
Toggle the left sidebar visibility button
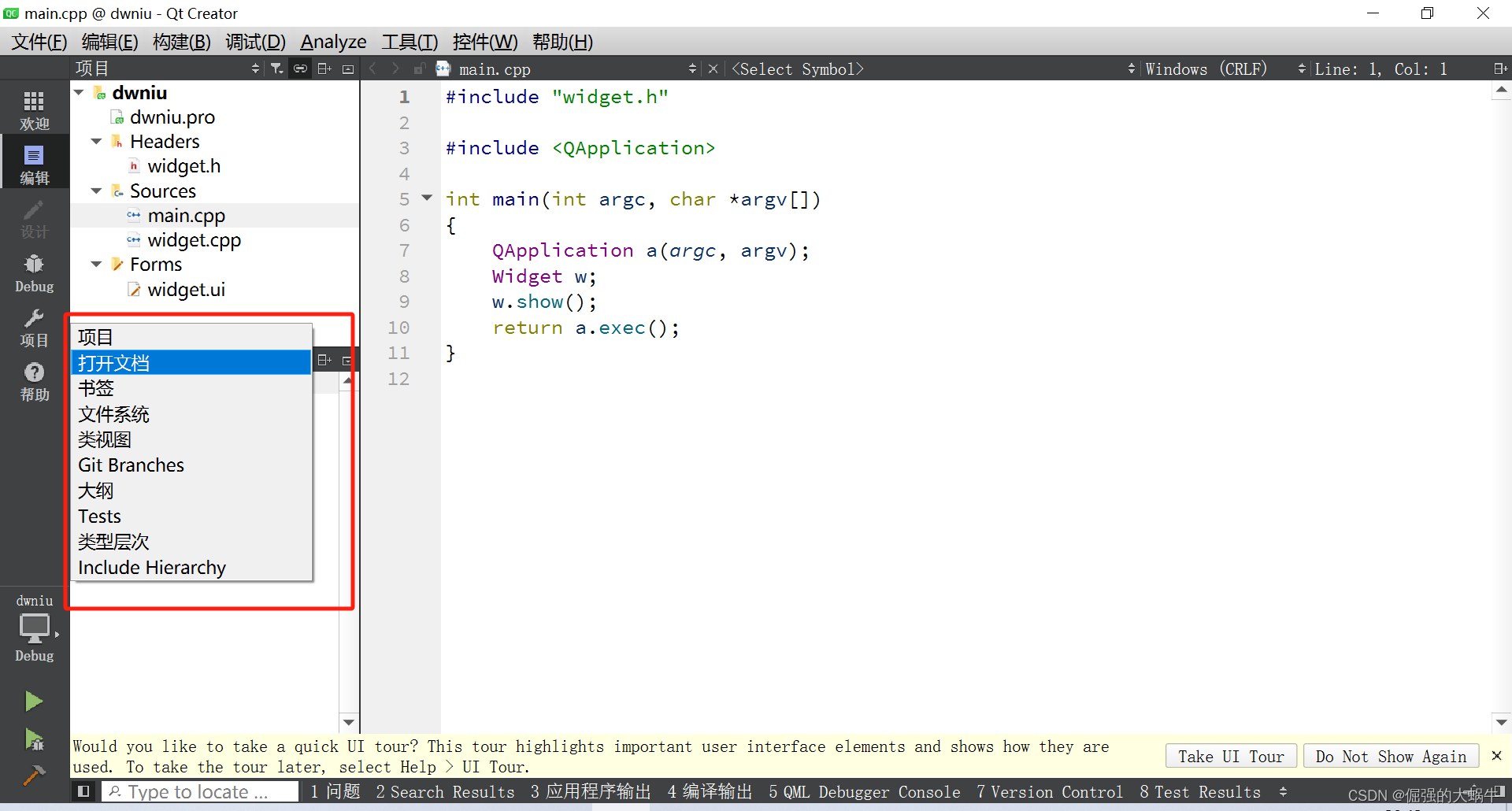(x=83, y=791)
